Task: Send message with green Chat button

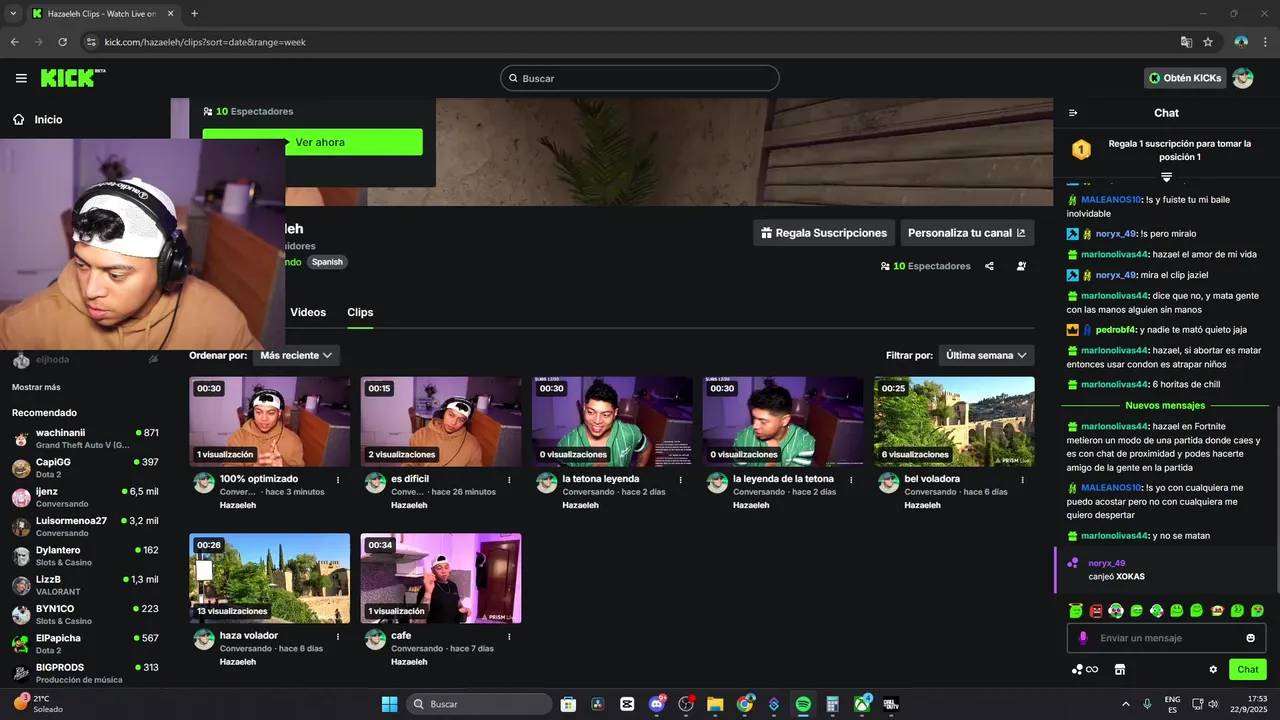Action: [x=1248, y=669]
